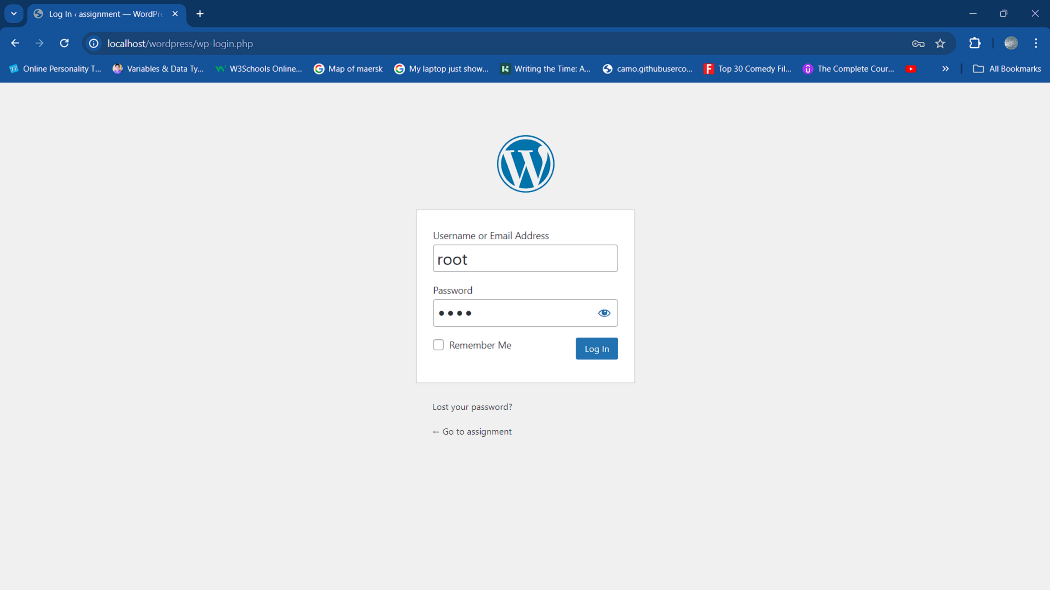Open the Top 30 Comedy Fil... bookmark
The image size is (1050, 590).
click(747, 69)
